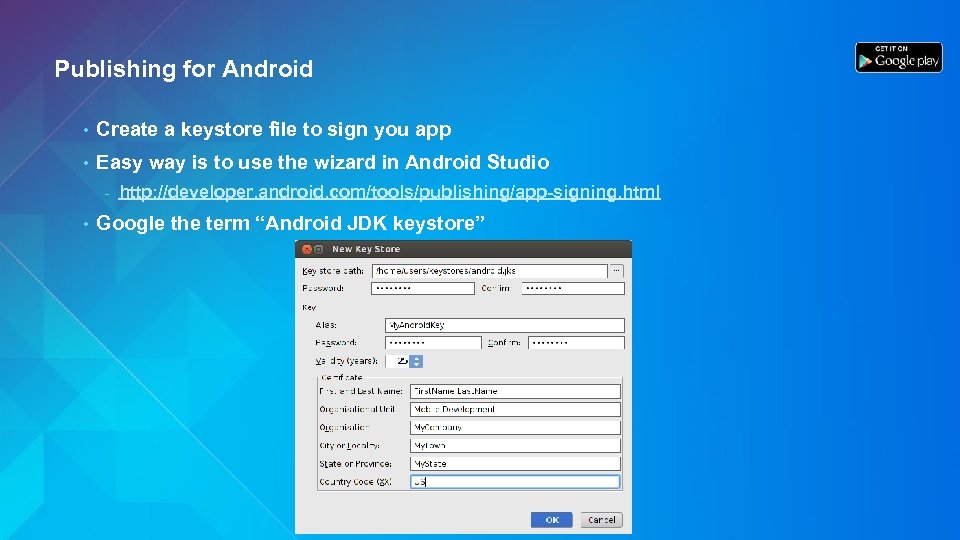
Task: Click the 'Publishing for Android' slide title
Action: click(184, 69)
